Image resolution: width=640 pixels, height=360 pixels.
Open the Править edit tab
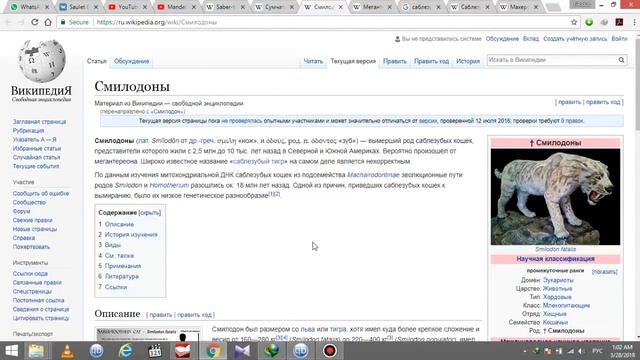coord(395,61)
